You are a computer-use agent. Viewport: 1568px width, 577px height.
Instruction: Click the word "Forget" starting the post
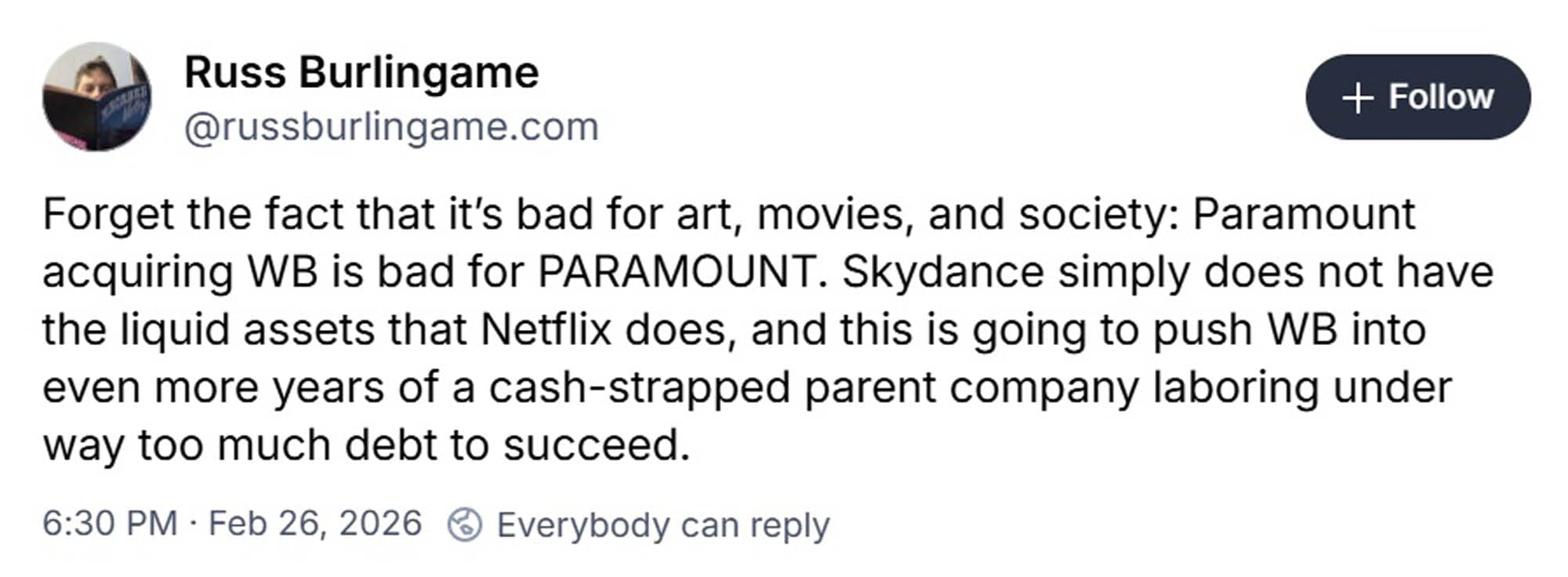point(108,214)
